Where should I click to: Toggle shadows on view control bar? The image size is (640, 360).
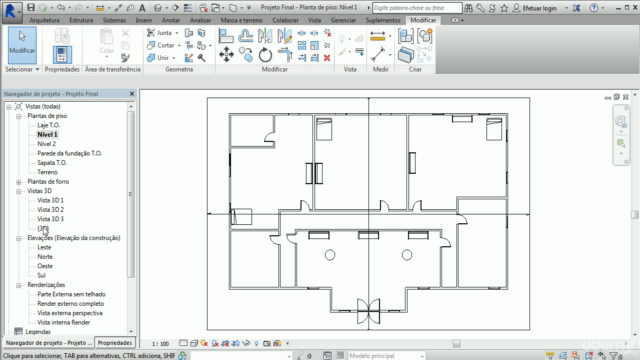tap(215, 344)
